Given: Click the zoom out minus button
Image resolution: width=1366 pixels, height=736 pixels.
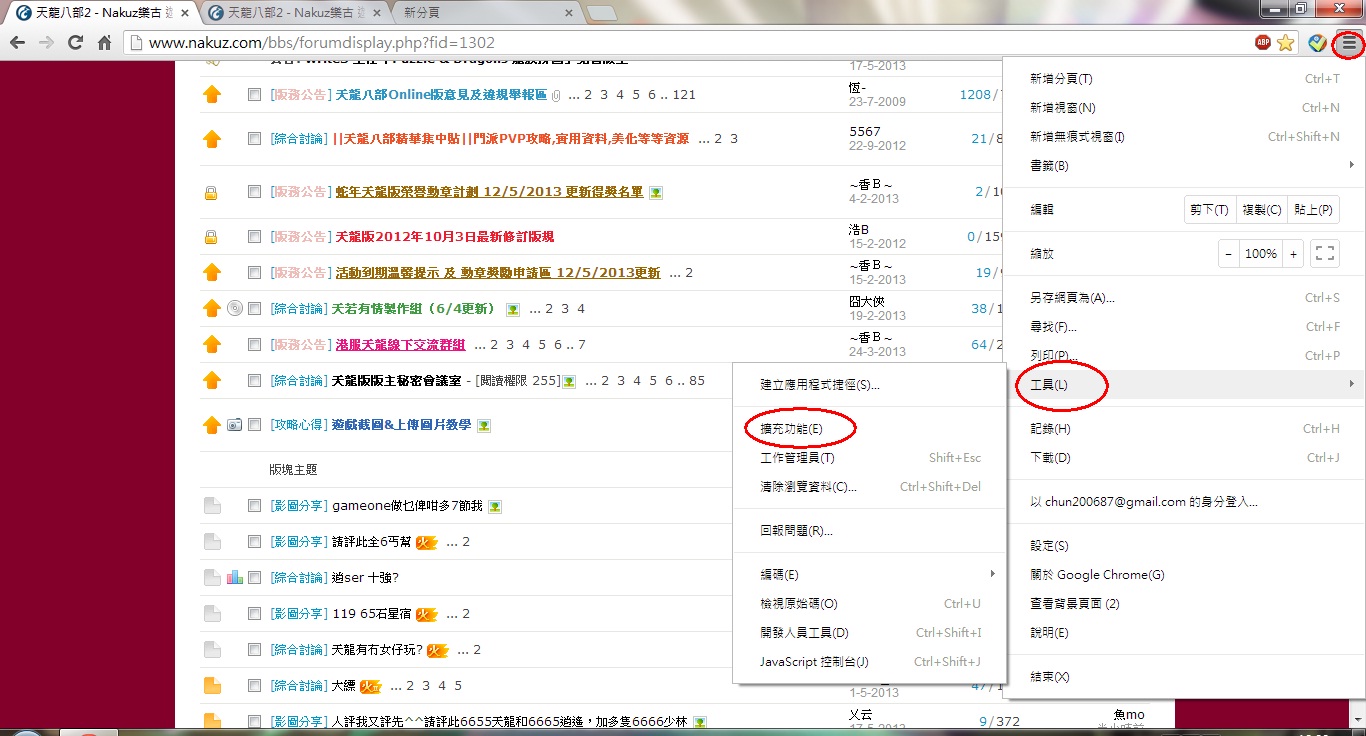Looking at the screenshot, I should point(1229,254).
